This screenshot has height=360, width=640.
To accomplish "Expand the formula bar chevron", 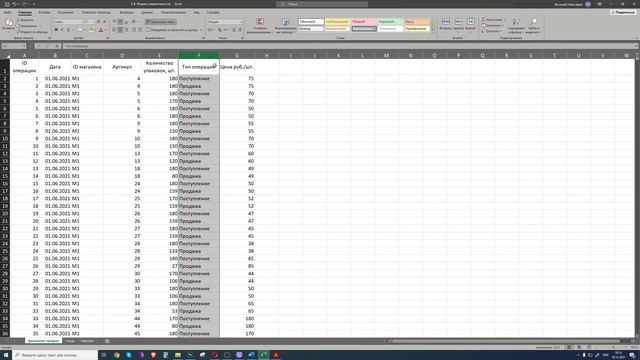I will coord(636,46).
